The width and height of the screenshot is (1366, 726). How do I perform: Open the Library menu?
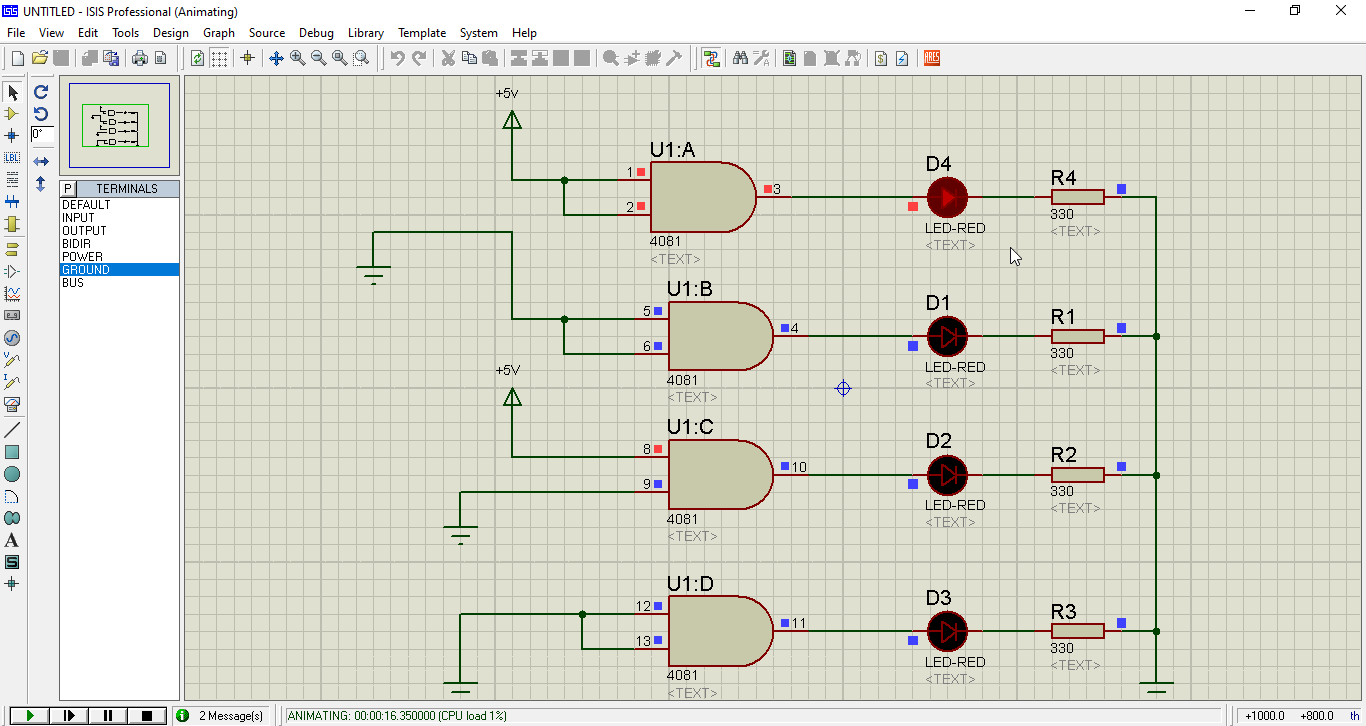coord(366,32)
